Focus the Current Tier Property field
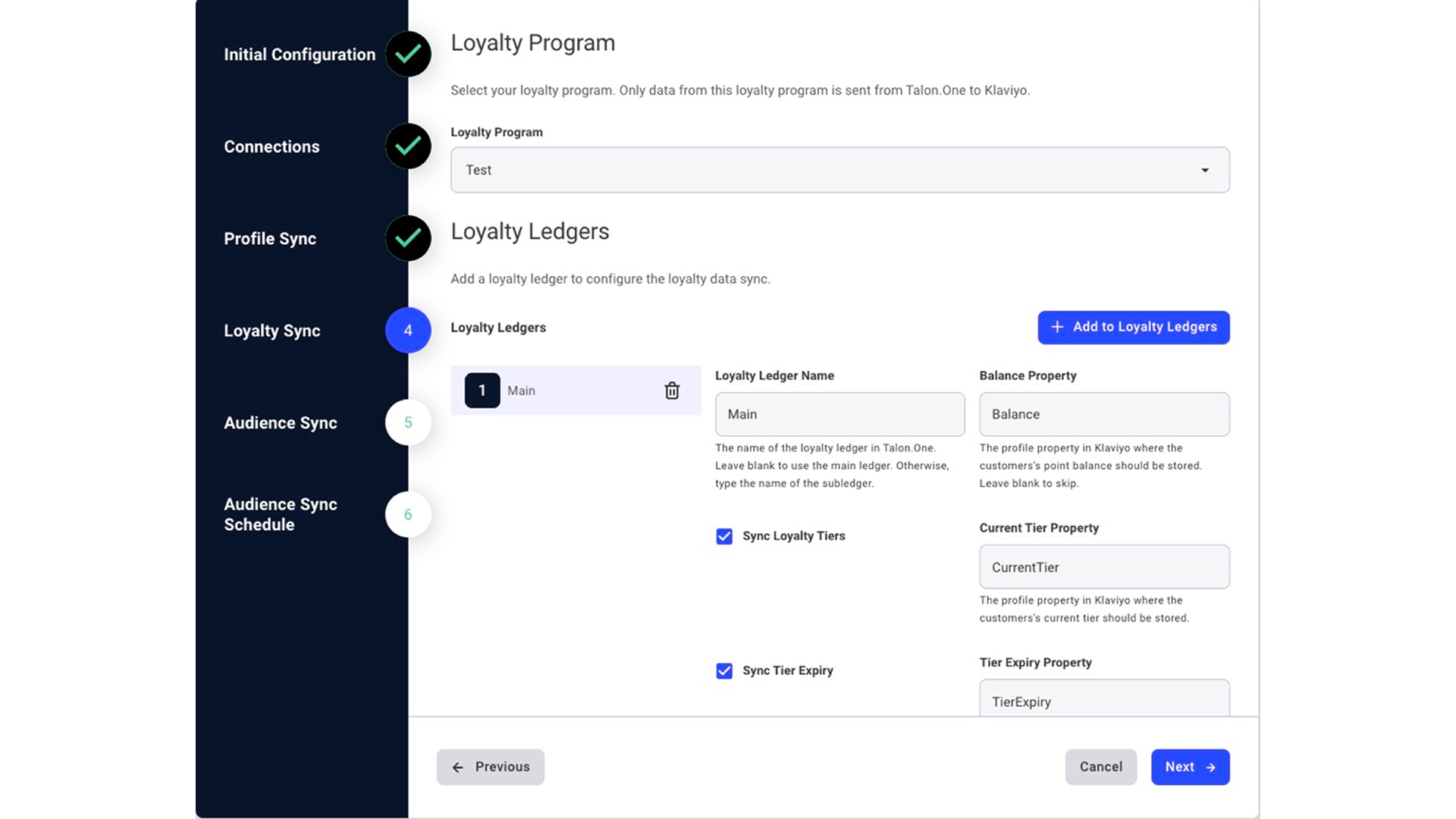1456x819 pixels. (1105, 566)
